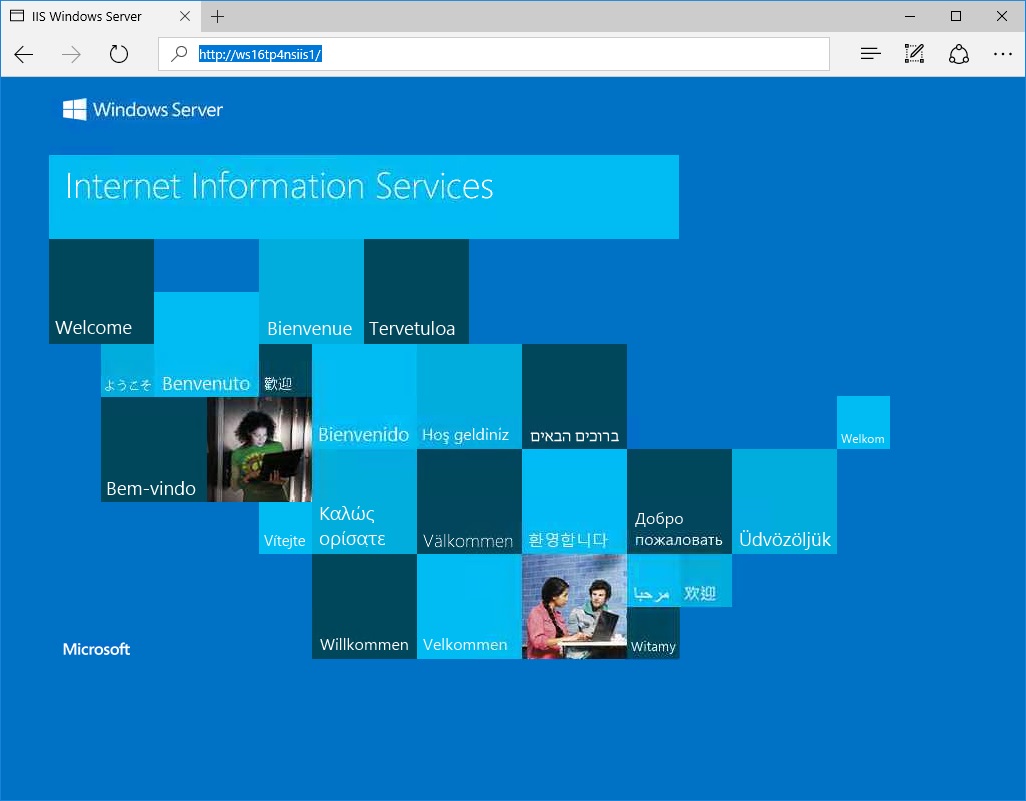Click the Hebrew ברוכים הבאים tile
This screenshot has width=1026, height=801.
coord(575,397)
